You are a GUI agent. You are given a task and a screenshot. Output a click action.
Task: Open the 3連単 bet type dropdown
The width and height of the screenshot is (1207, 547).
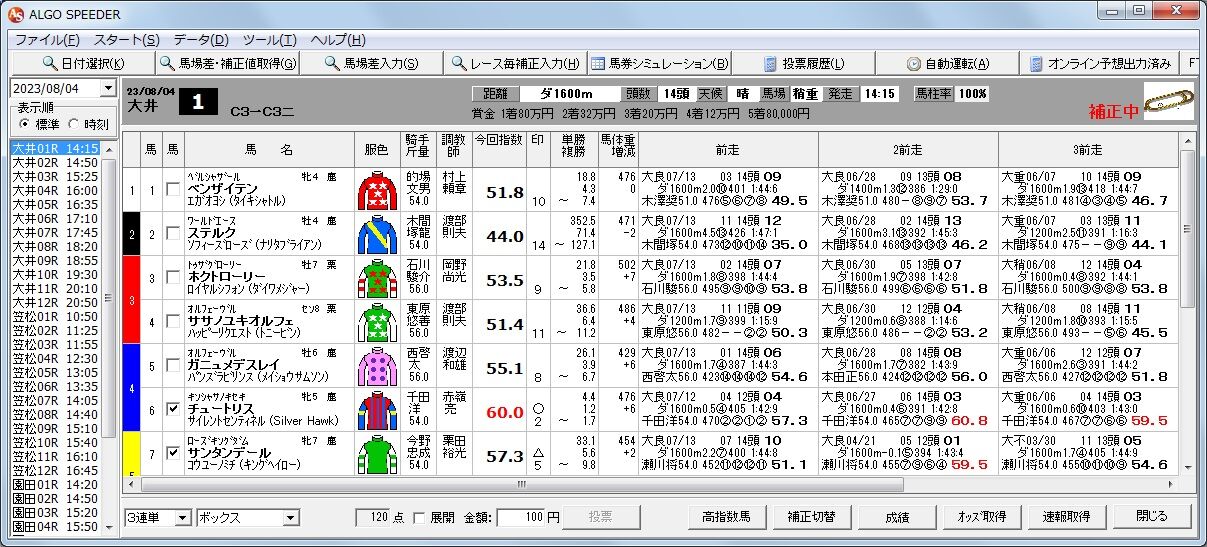coord(181,518)
